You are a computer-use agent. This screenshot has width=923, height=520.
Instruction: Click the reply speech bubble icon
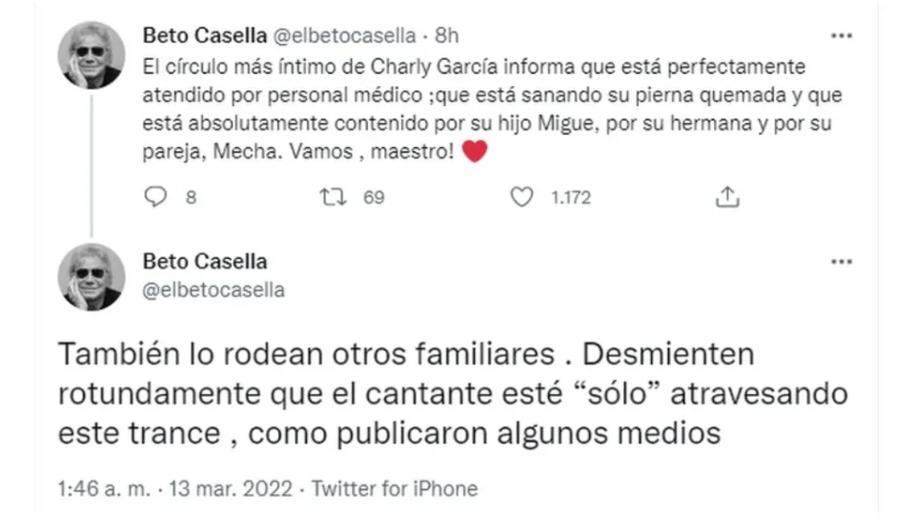(x=154, y=198)
